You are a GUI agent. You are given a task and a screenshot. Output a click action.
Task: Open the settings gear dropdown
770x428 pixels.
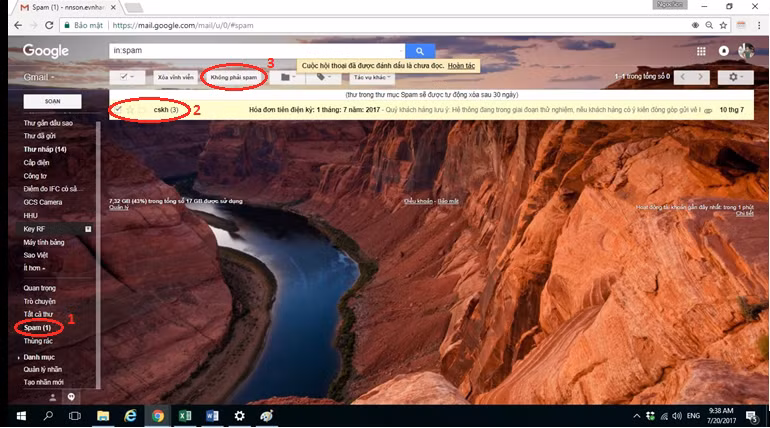(738, 76)
